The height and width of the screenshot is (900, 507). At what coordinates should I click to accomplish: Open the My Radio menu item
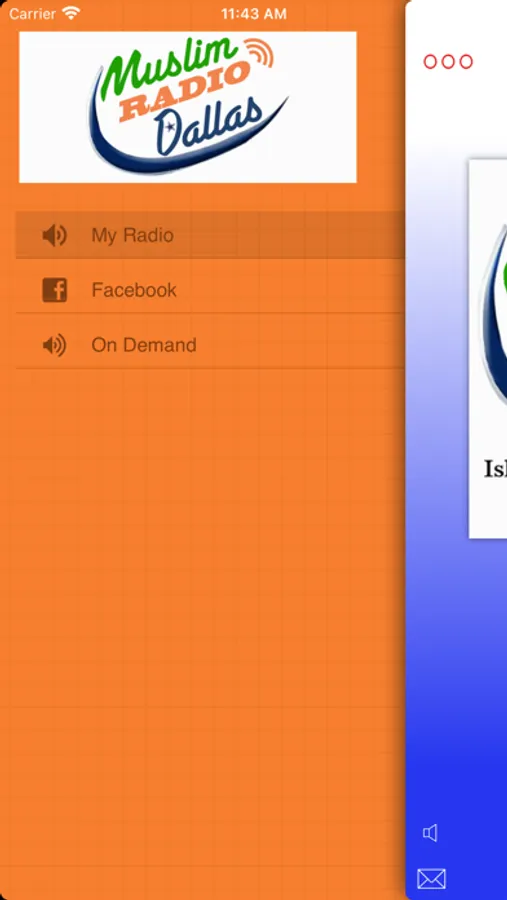pyautogui.click(x=210, y=235)
